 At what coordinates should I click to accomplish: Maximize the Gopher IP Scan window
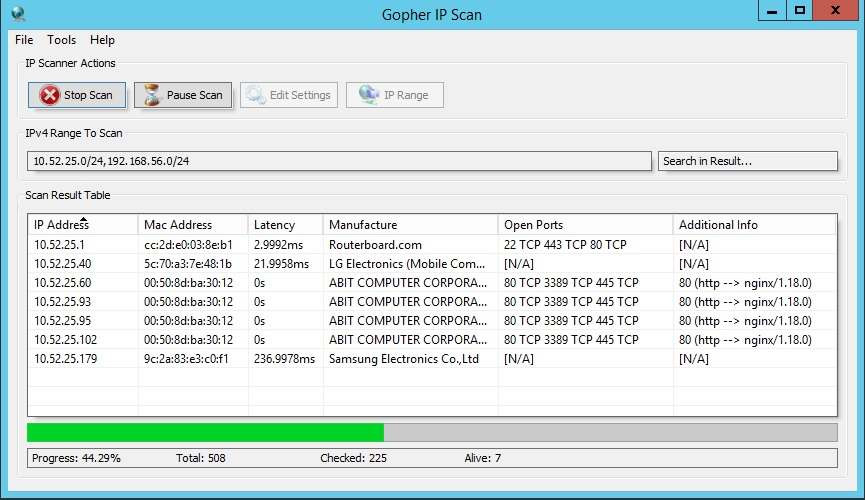click(x=799, y=10)
